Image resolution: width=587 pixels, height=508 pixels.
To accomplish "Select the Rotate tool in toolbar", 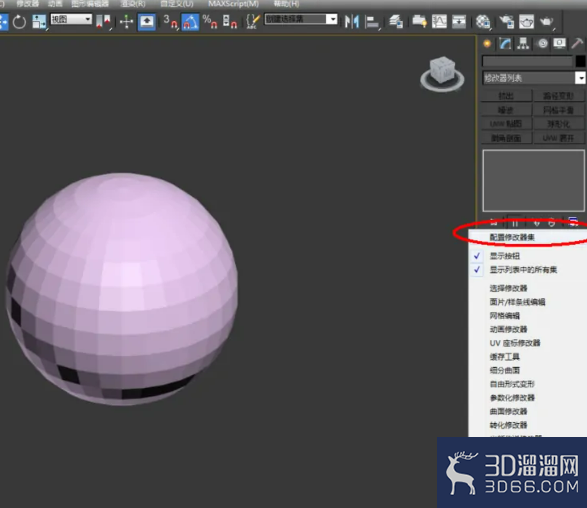I will pyautogui.click(x=19, y=22).
